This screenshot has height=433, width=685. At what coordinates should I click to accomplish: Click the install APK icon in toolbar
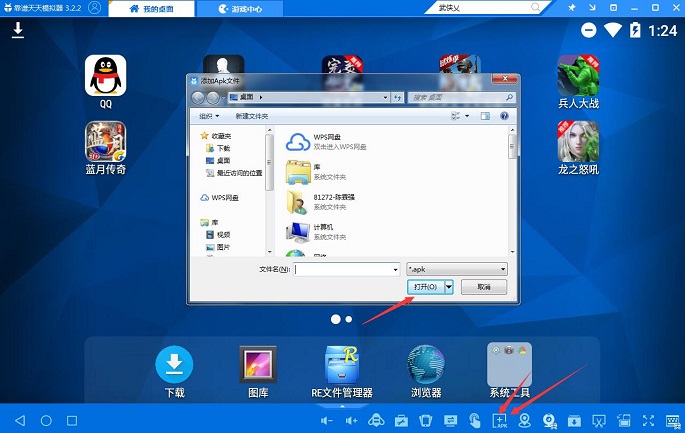(x=500, y=421)
